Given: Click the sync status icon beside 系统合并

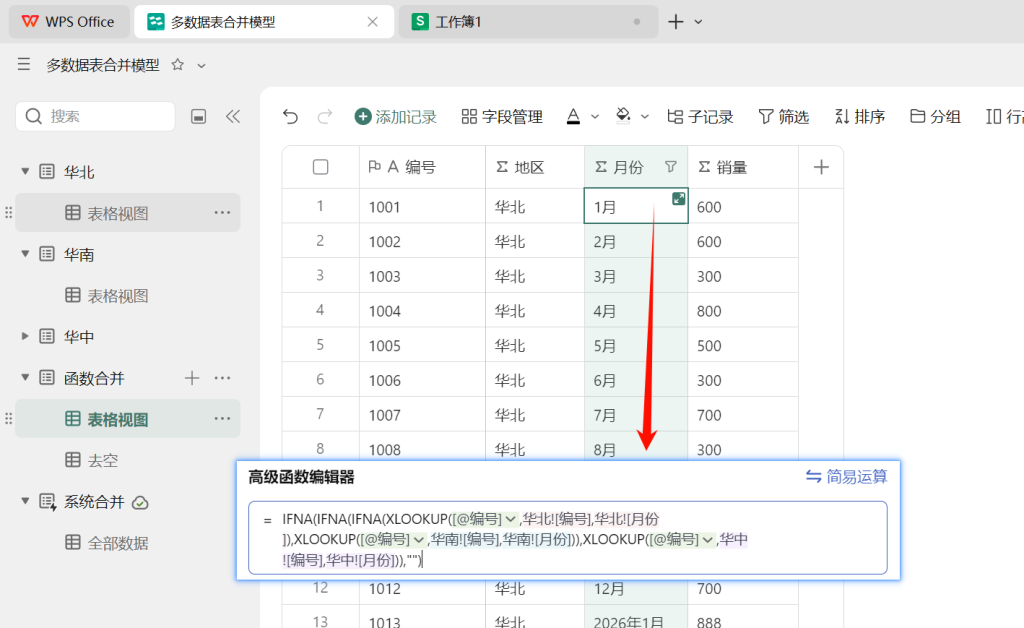Looking at the screenshot, I should pyautogui.click(x=140, y=502).
